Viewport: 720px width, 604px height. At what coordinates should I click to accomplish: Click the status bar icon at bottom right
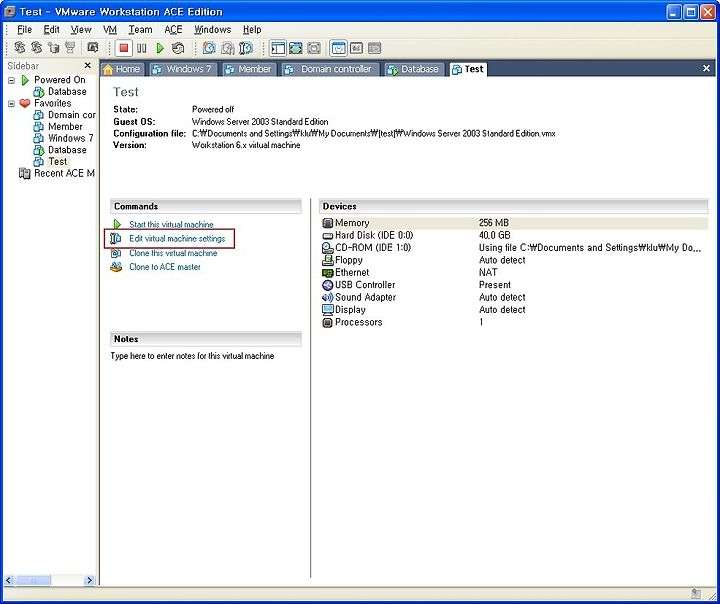696,593
